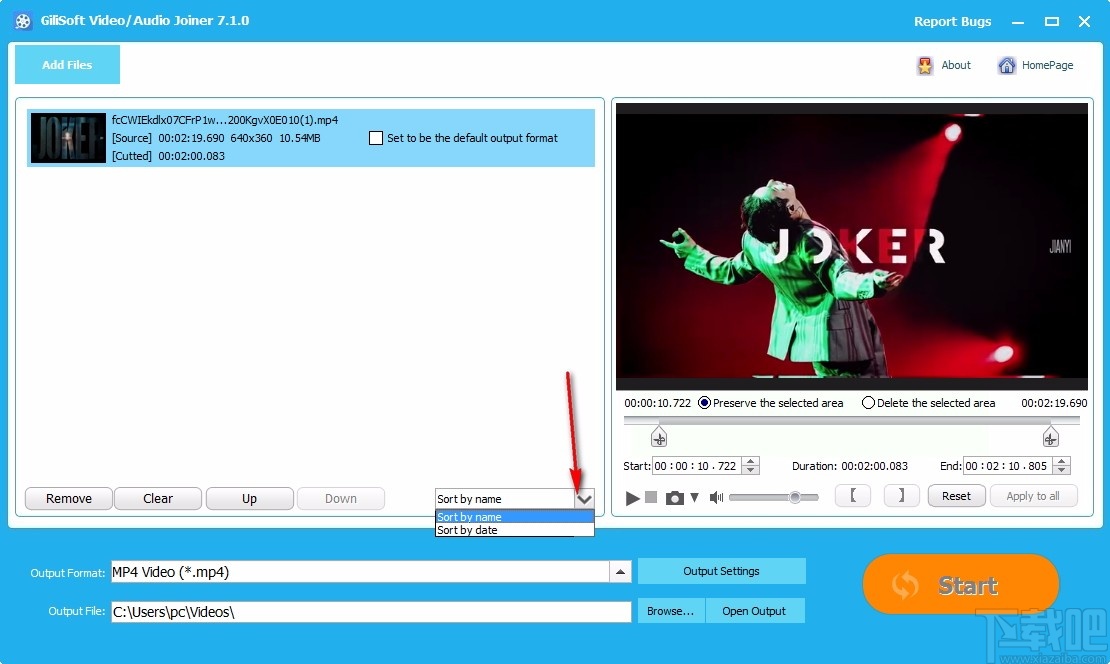Mute the preview audio via speaker icon
This screenshot has width=1110, height=664.
716,496
